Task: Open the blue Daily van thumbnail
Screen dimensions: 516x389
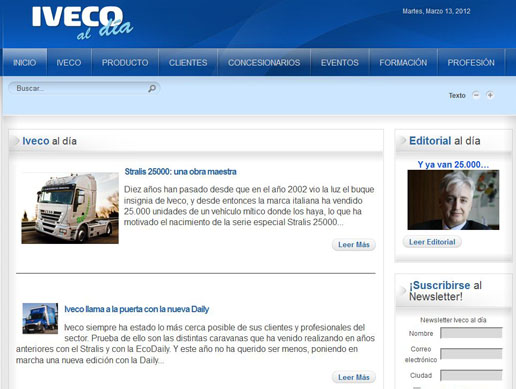Action: [40, 318]
